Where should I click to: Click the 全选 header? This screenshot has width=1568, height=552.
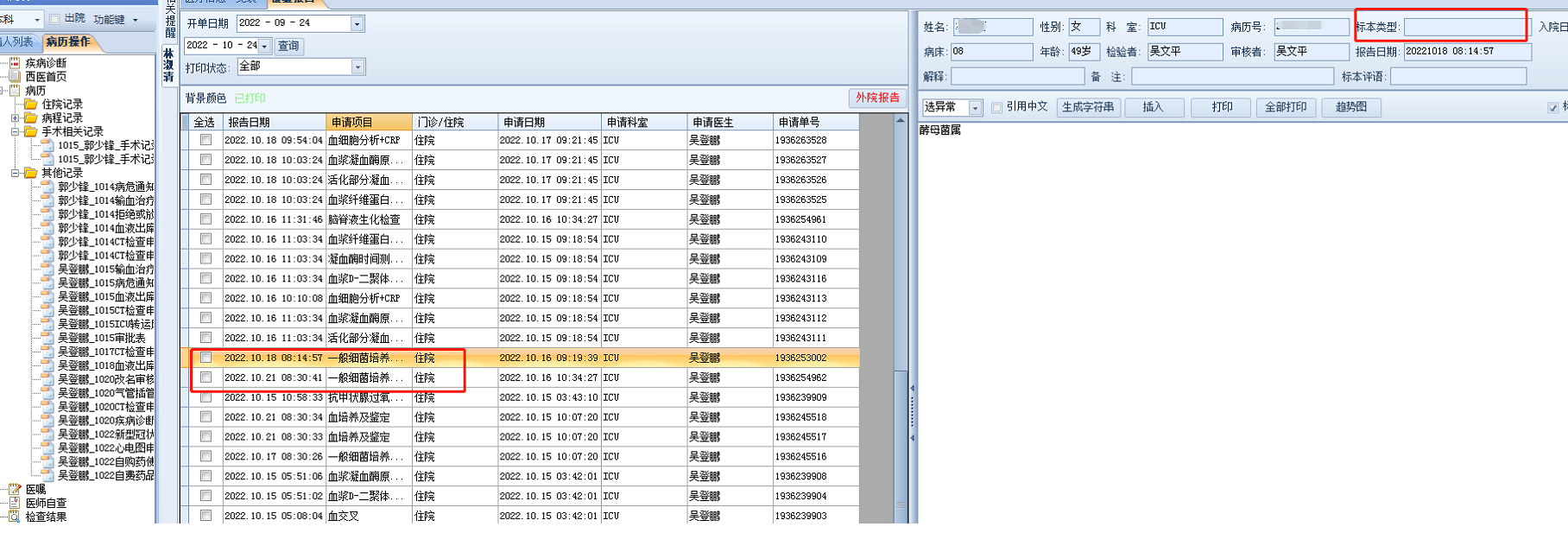click(x=205, y=123)
